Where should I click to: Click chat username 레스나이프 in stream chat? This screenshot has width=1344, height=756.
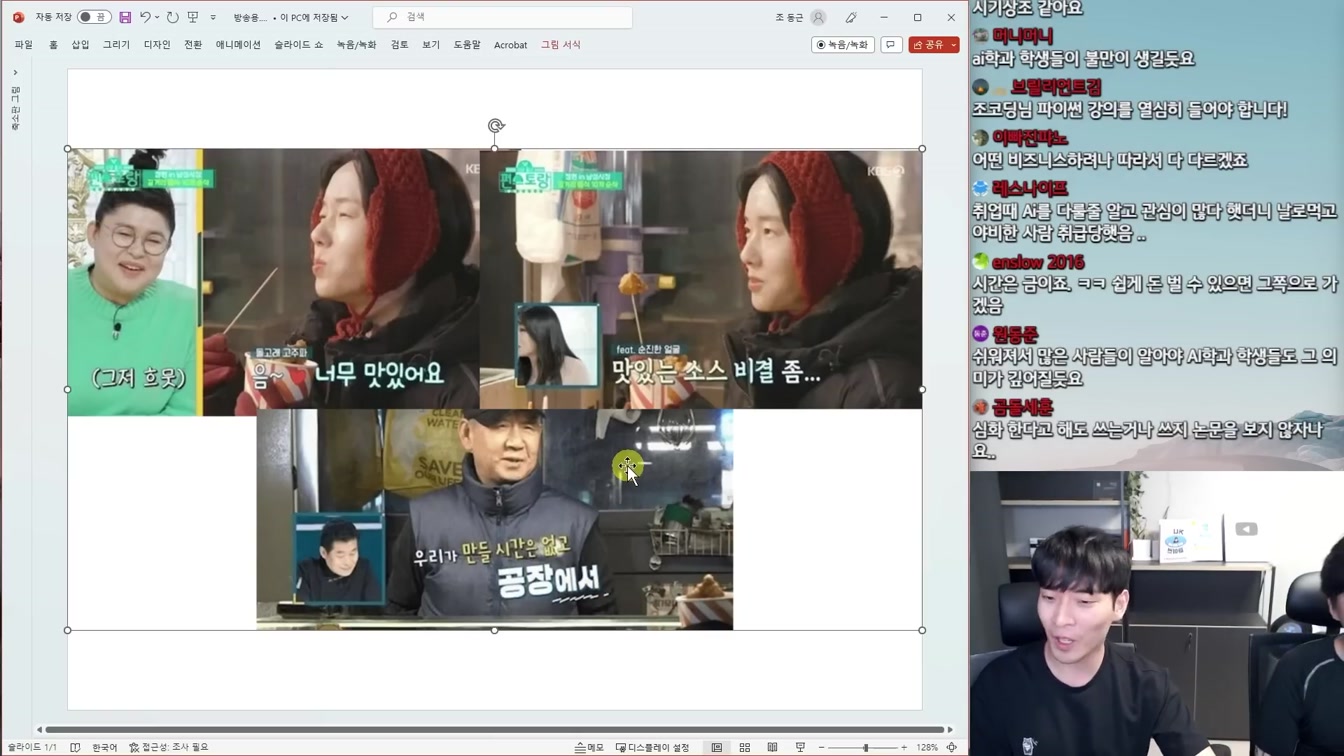1029,188
